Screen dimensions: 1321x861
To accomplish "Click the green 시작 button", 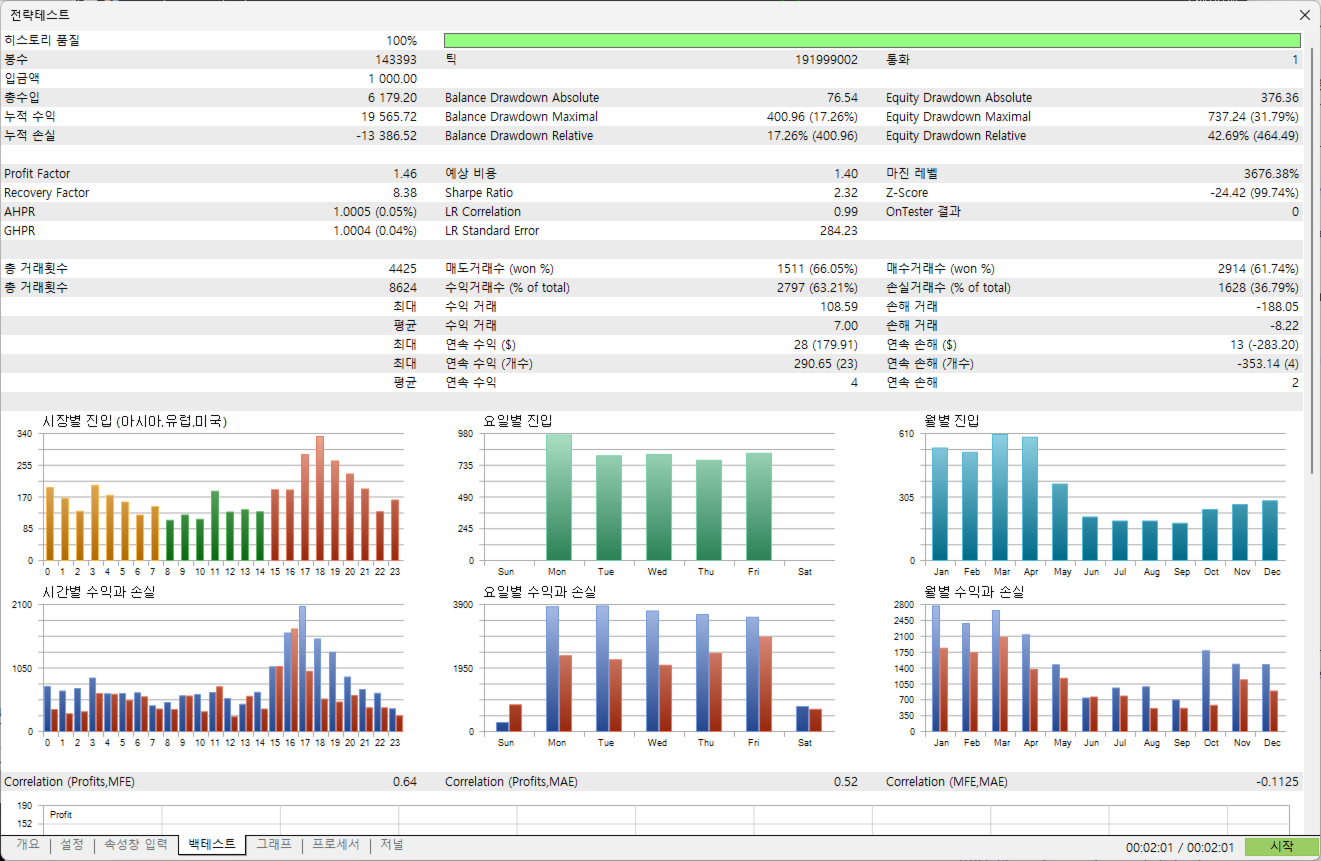I will click(x=1281, y=847).
